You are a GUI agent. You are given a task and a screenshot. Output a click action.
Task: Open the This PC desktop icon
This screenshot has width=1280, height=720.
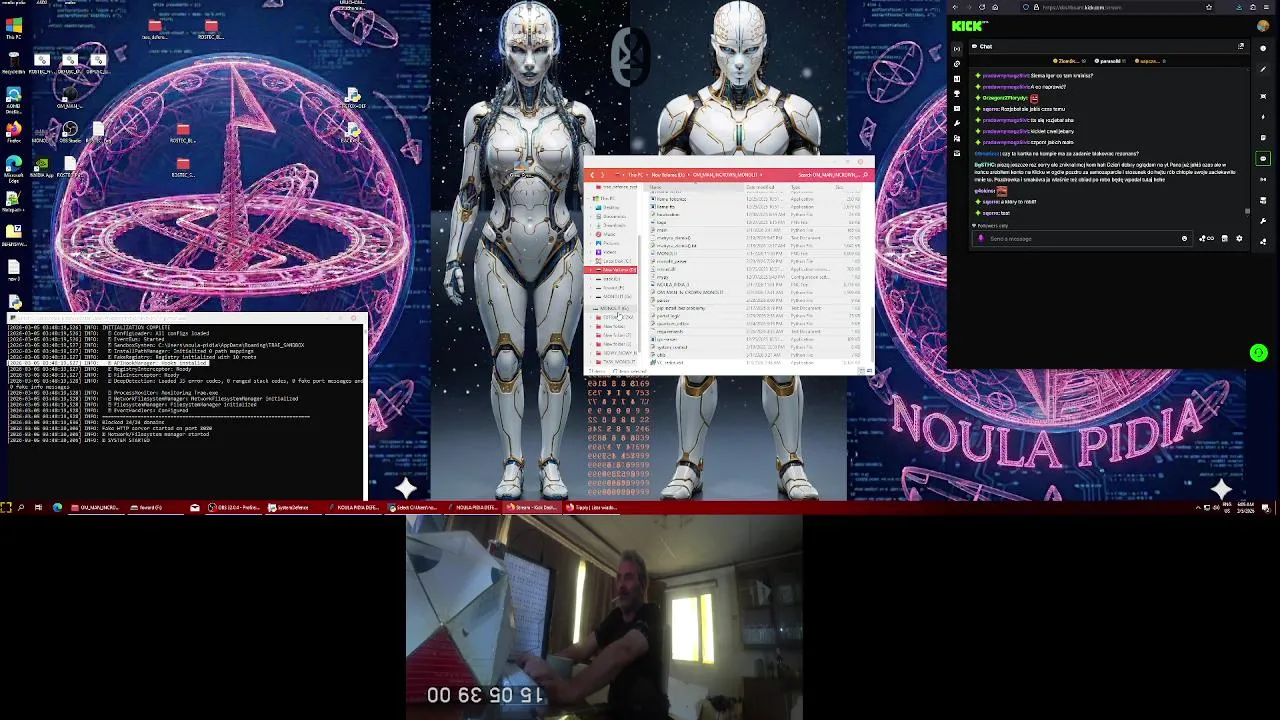13,28
